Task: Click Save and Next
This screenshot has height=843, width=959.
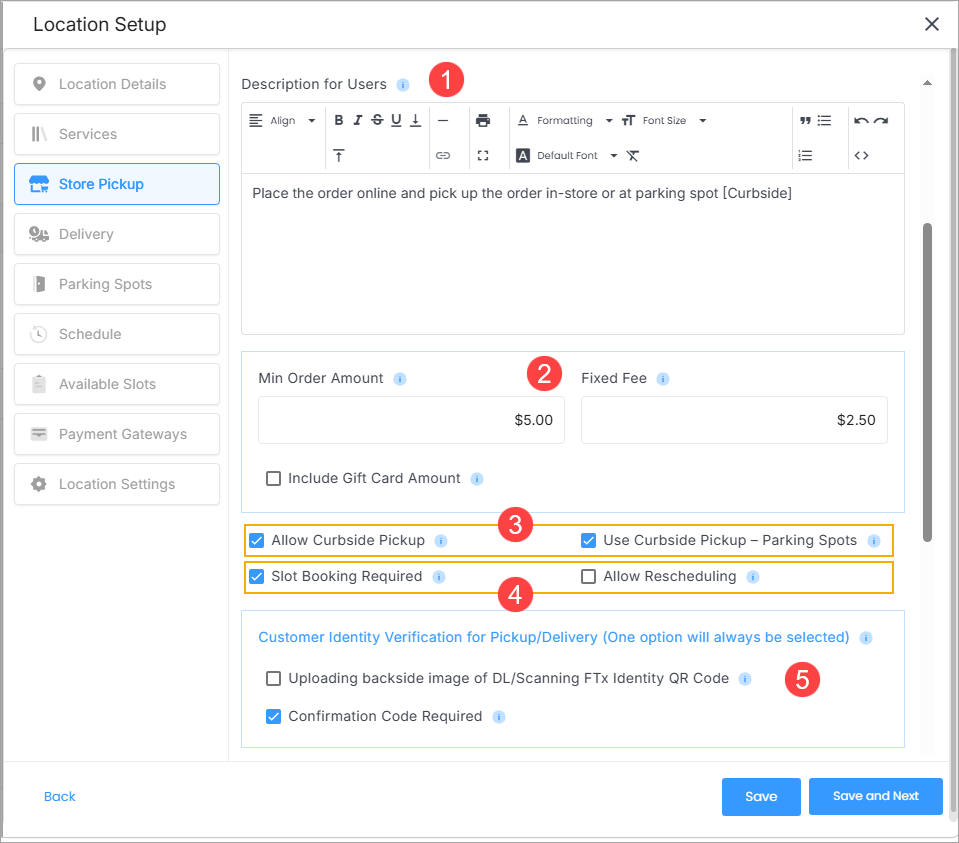Action: [x=875, y=797]
